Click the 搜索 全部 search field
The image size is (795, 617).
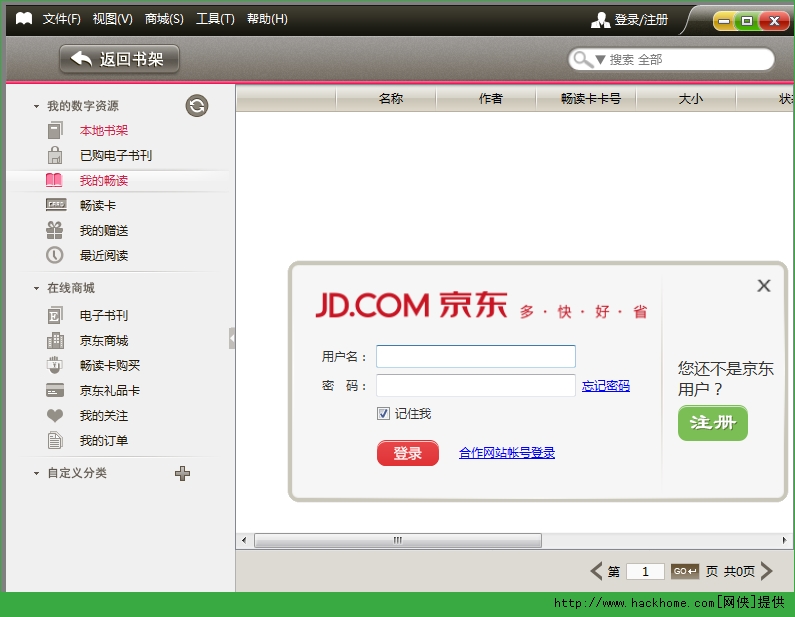click(671, 59)
